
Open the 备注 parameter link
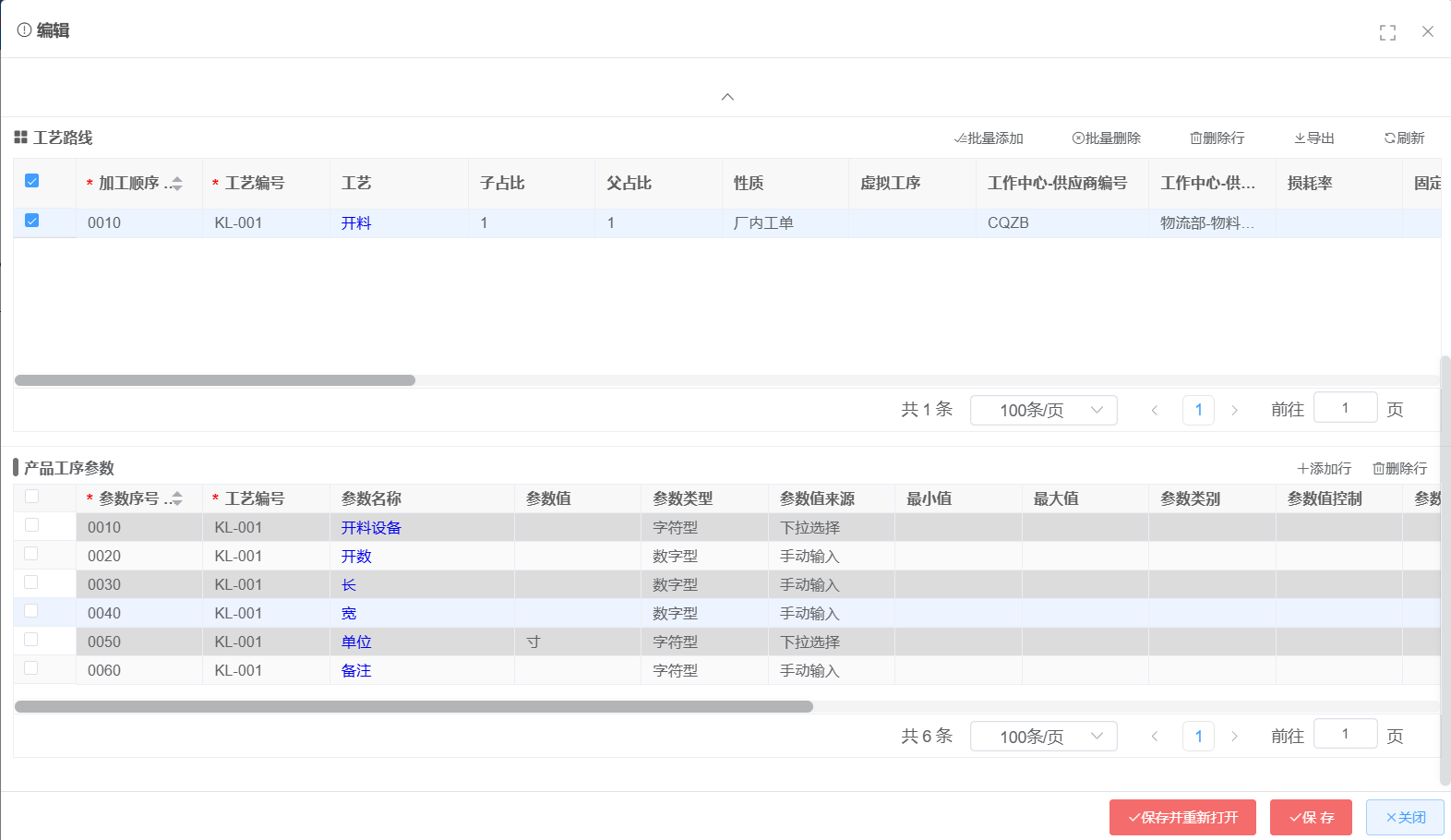[356, 671]
